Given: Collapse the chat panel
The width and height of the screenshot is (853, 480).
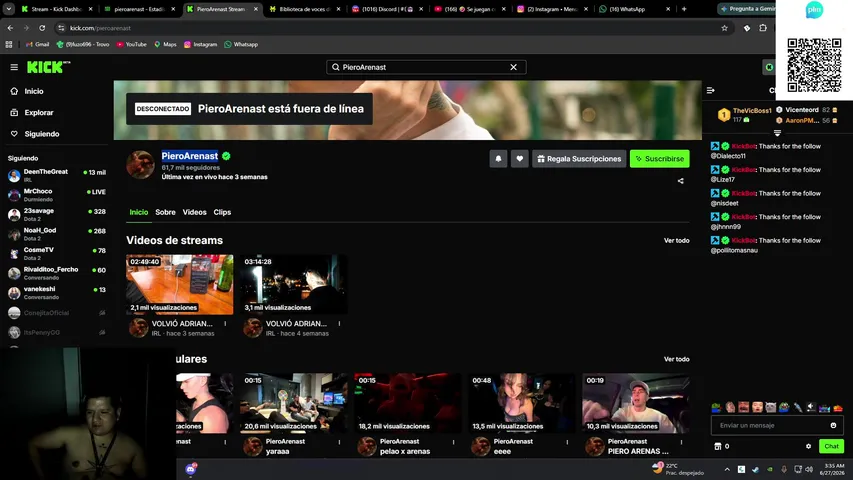Looking at the screenshot, I should [x=710, y=90].
